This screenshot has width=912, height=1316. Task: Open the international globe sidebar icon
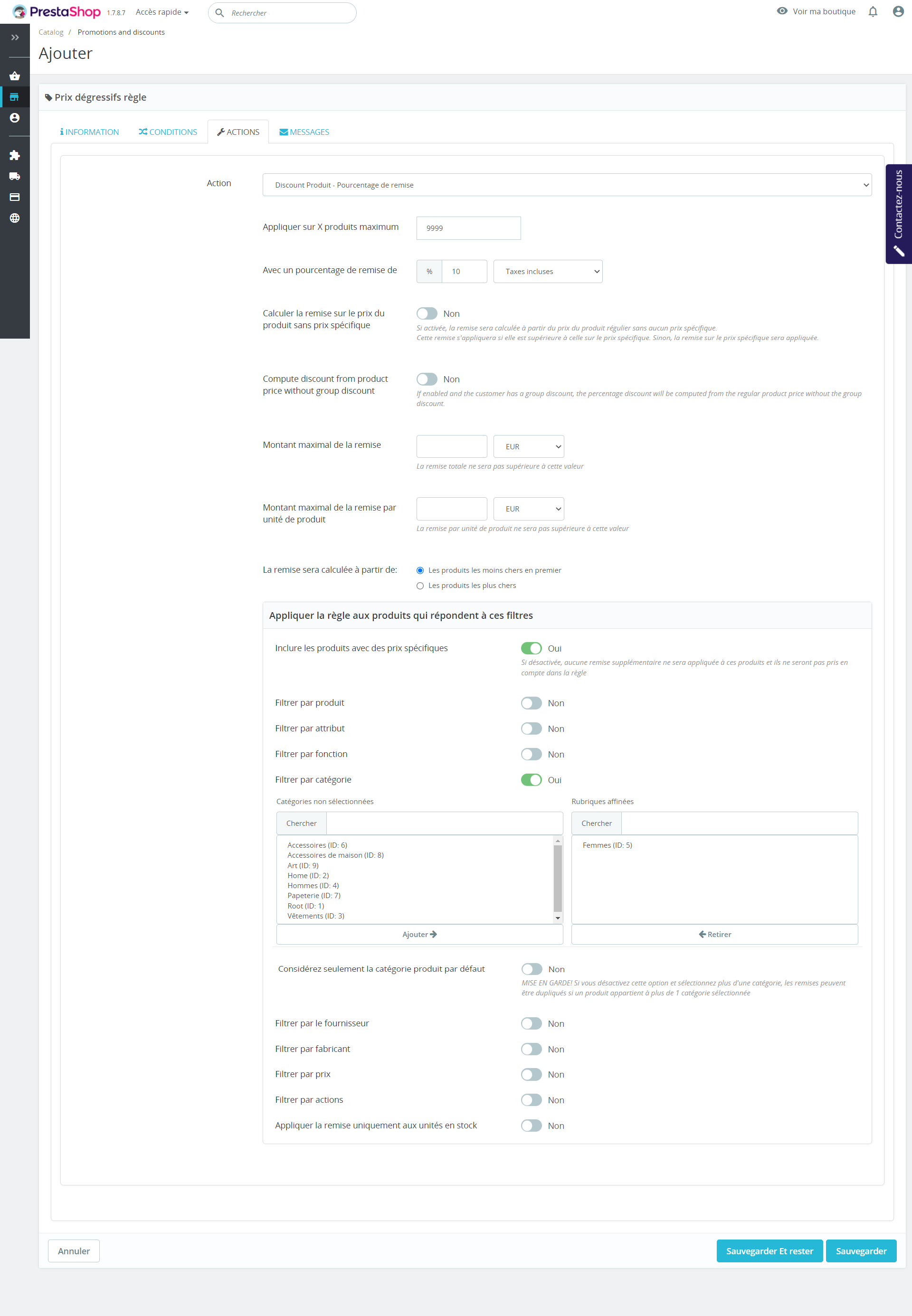coord(15,218)
